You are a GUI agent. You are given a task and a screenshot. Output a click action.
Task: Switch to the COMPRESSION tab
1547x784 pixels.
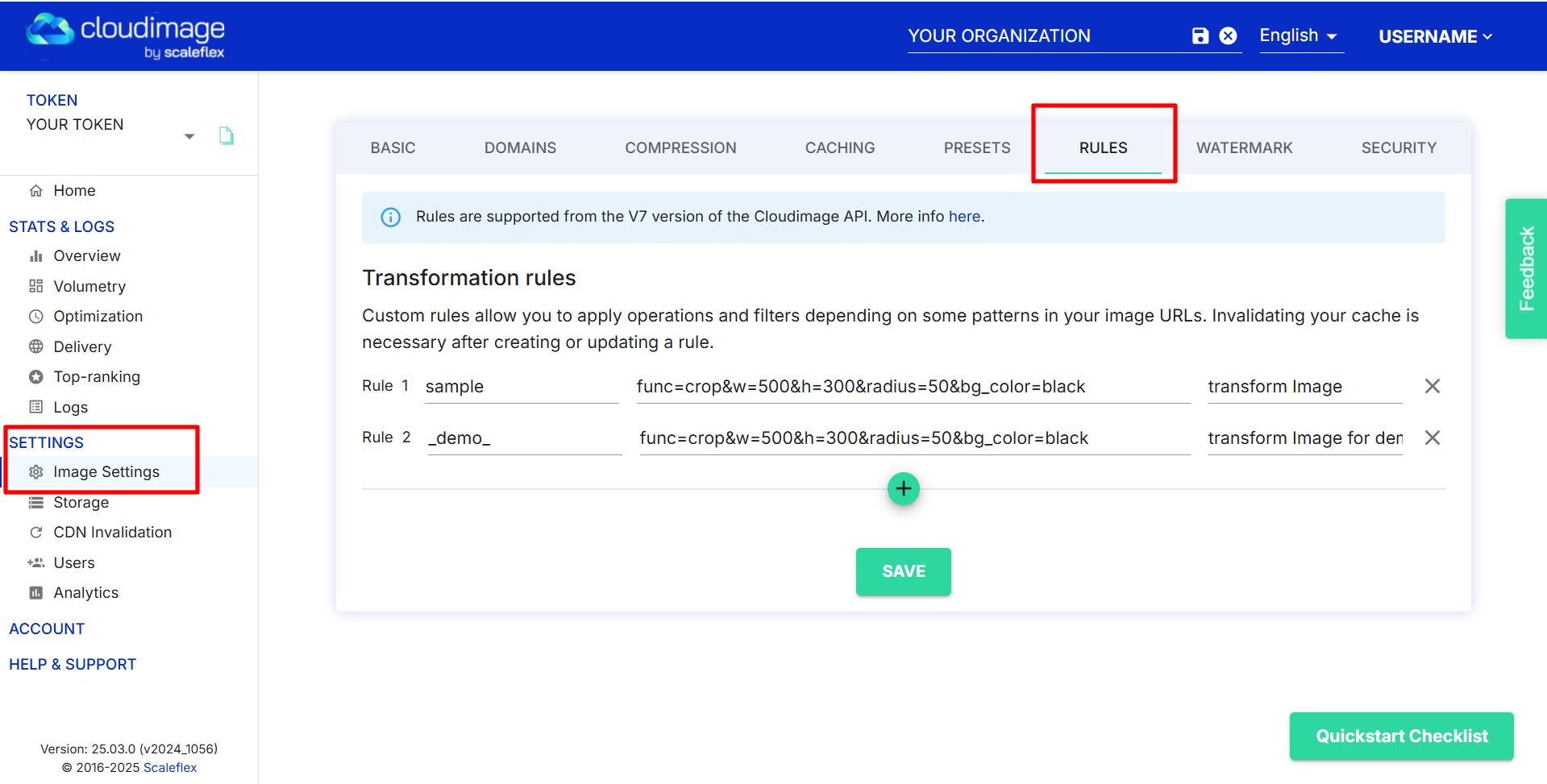pos(680,147)
